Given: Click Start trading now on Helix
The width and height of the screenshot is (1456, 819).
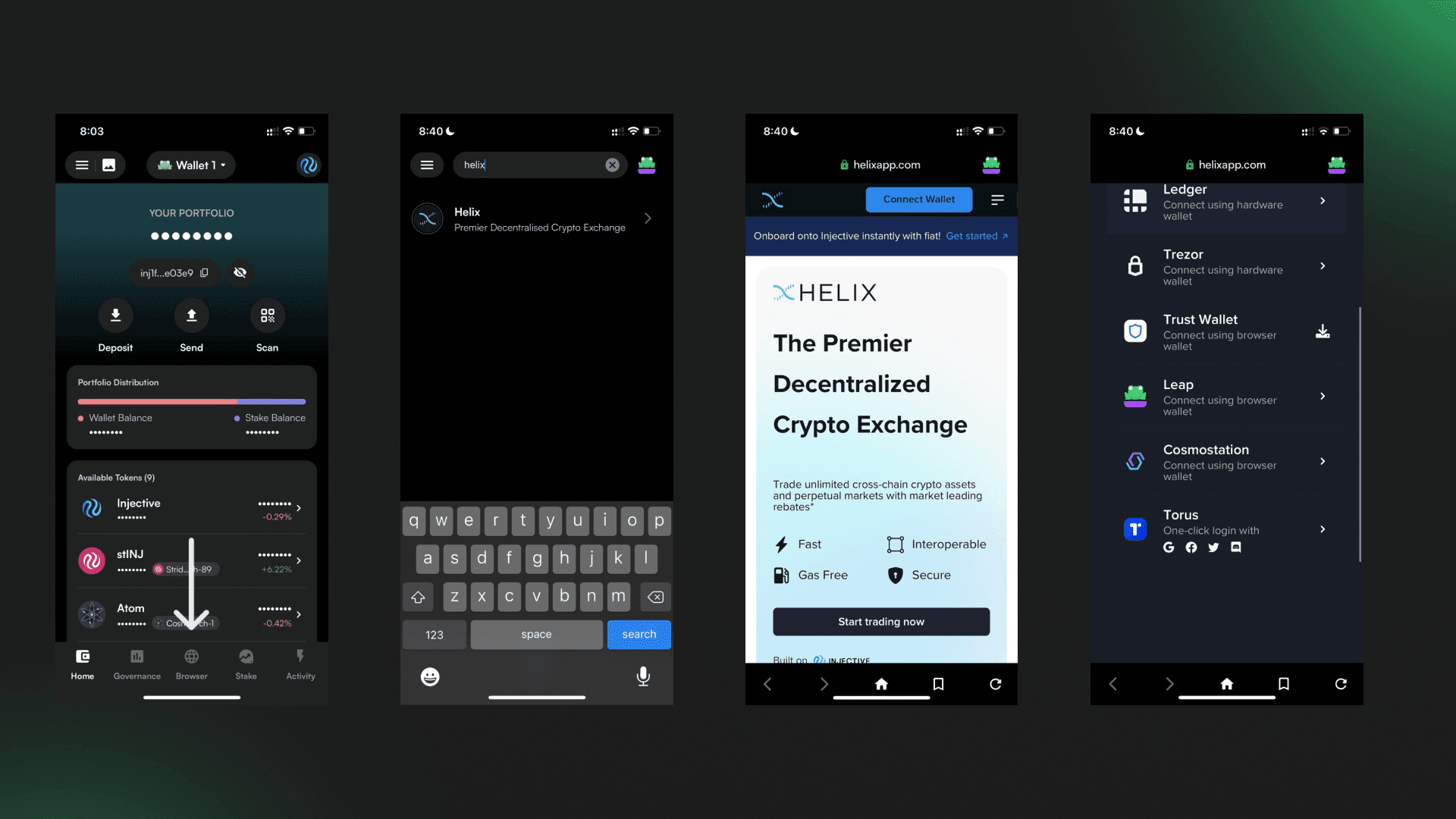Looking at the screenshot, I should tap(881, 621).
